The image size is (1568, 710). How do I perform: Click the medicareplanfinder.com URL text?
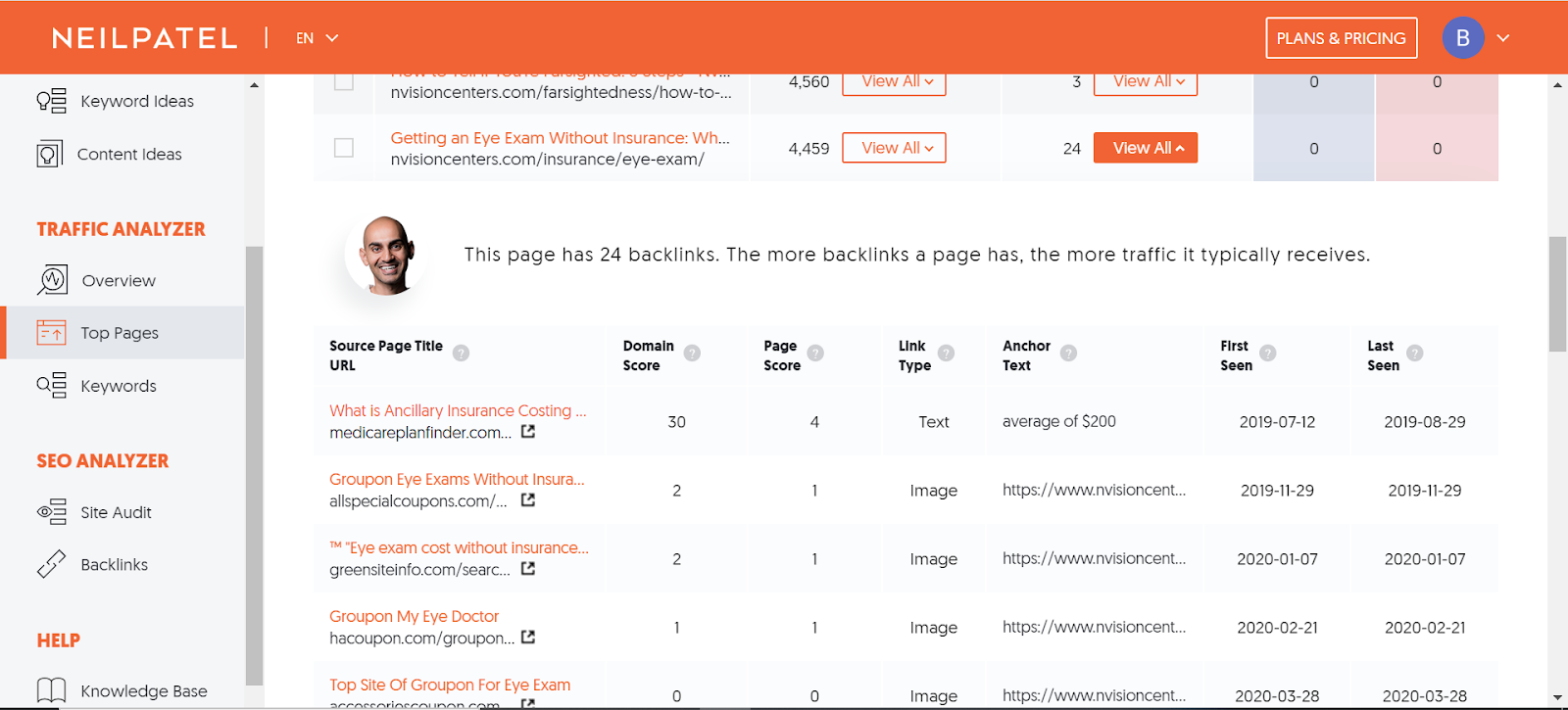(x=420, y=432)
